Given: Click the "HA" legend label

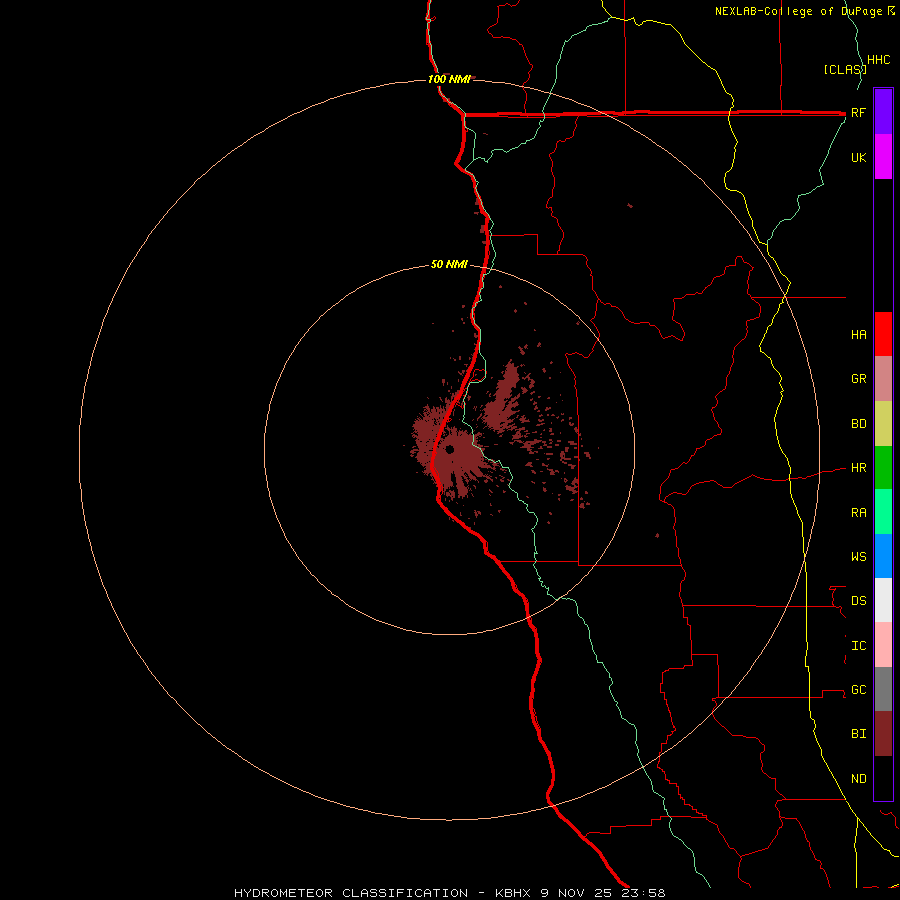Looking at the screenshot, I should (858, 335).
